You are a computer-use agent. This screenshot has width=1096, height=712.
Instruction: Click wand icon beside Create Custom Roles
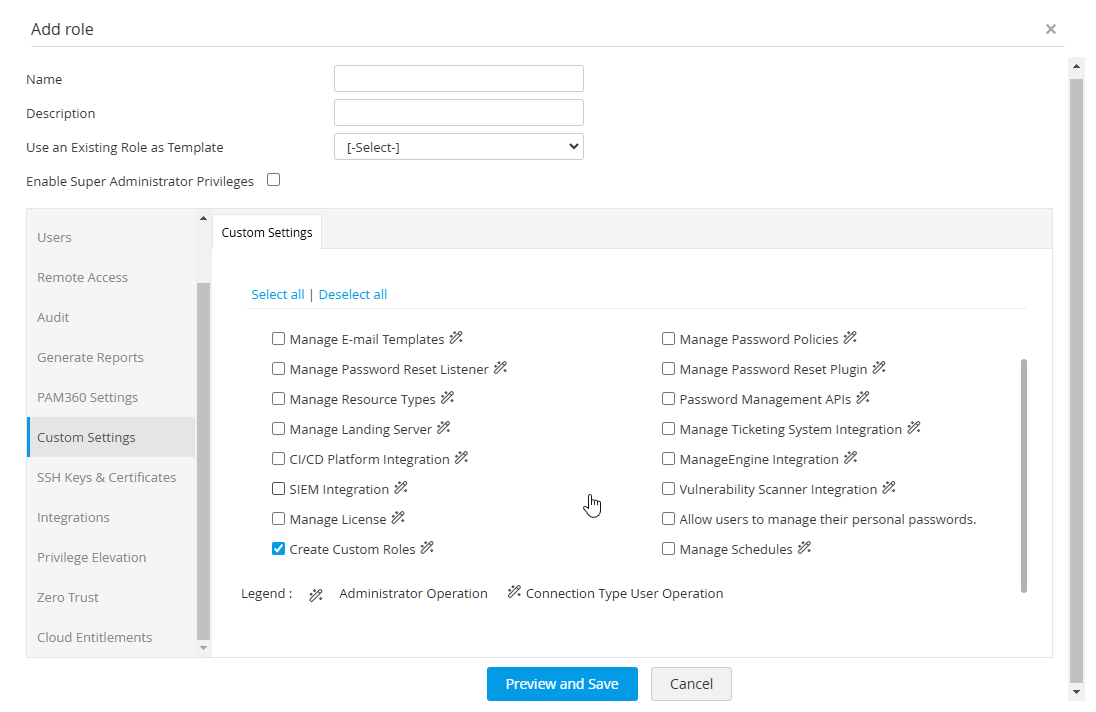(x=427, y=548)
